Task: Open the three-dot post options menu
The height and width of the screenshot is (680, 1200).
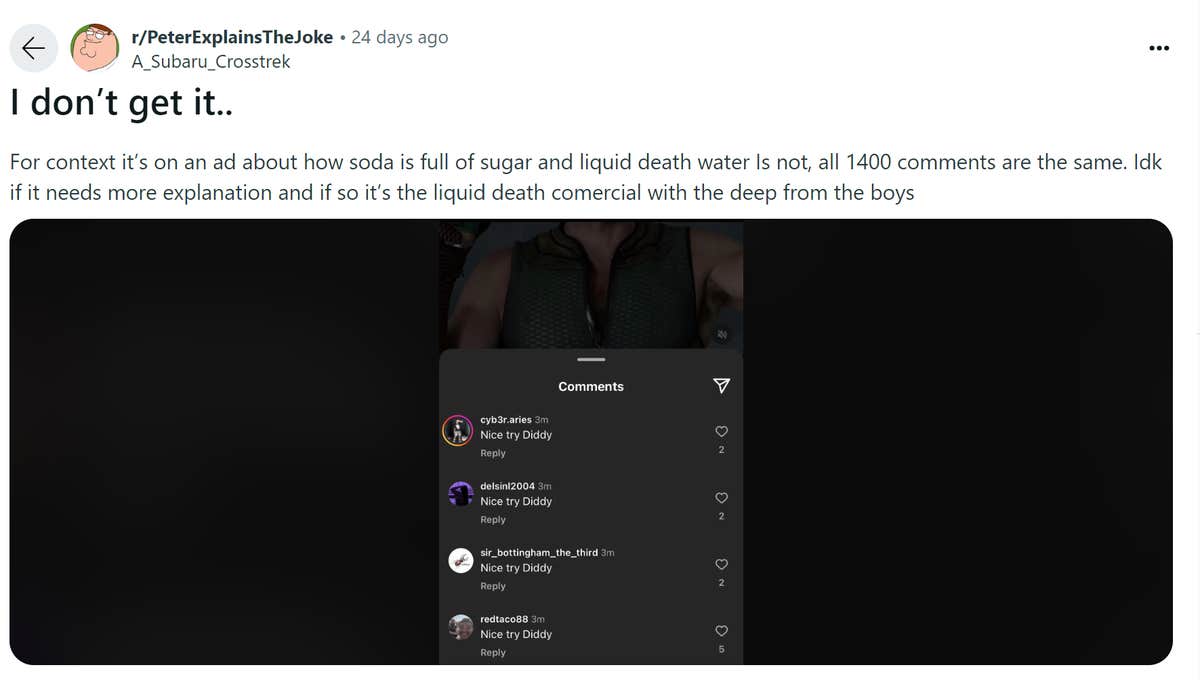Action: (x=1159, y=48)
